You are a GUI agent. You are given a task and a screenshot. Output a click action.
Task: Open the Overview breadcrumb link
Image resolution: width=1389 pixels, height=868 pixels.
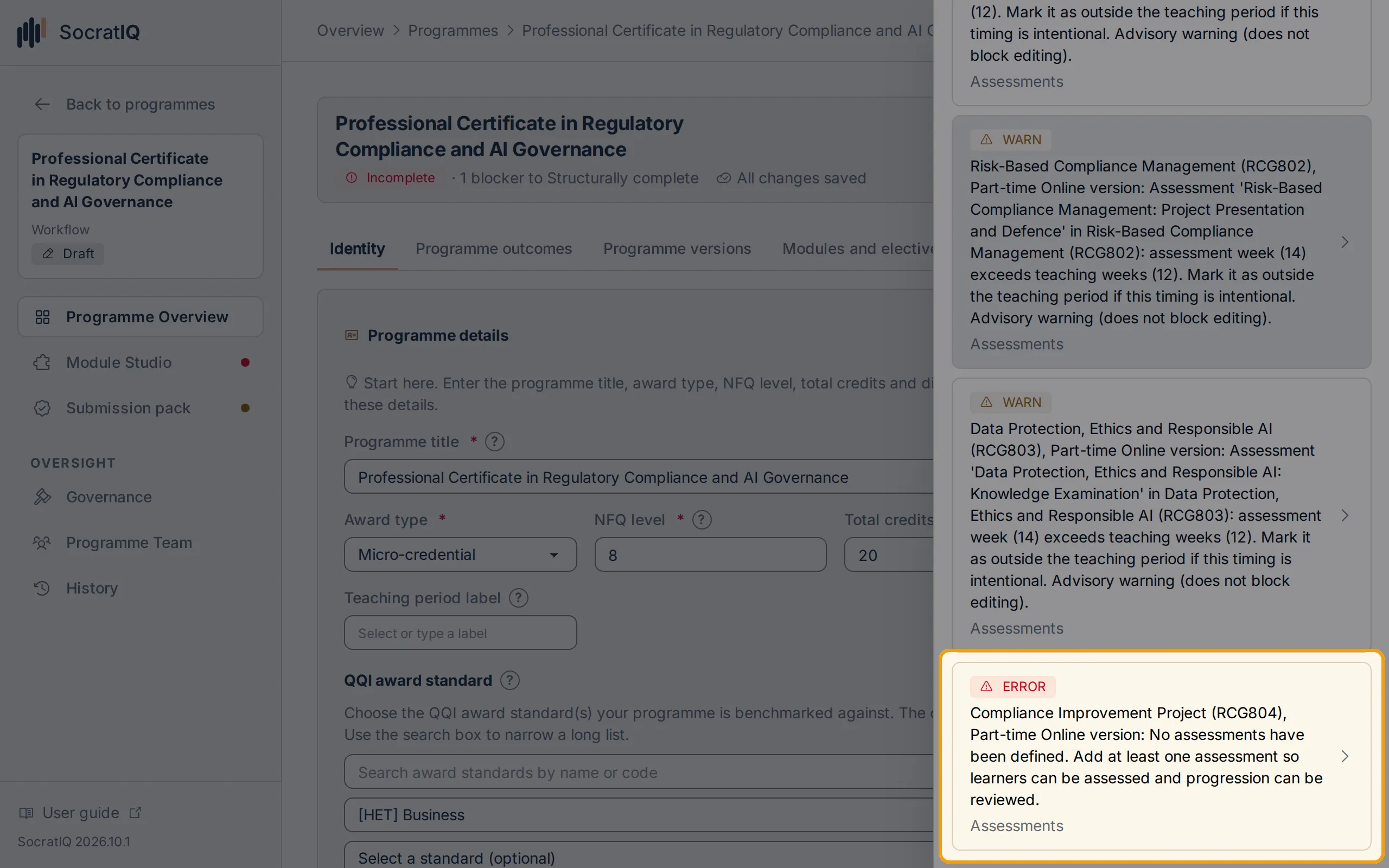tap(350, 30)
